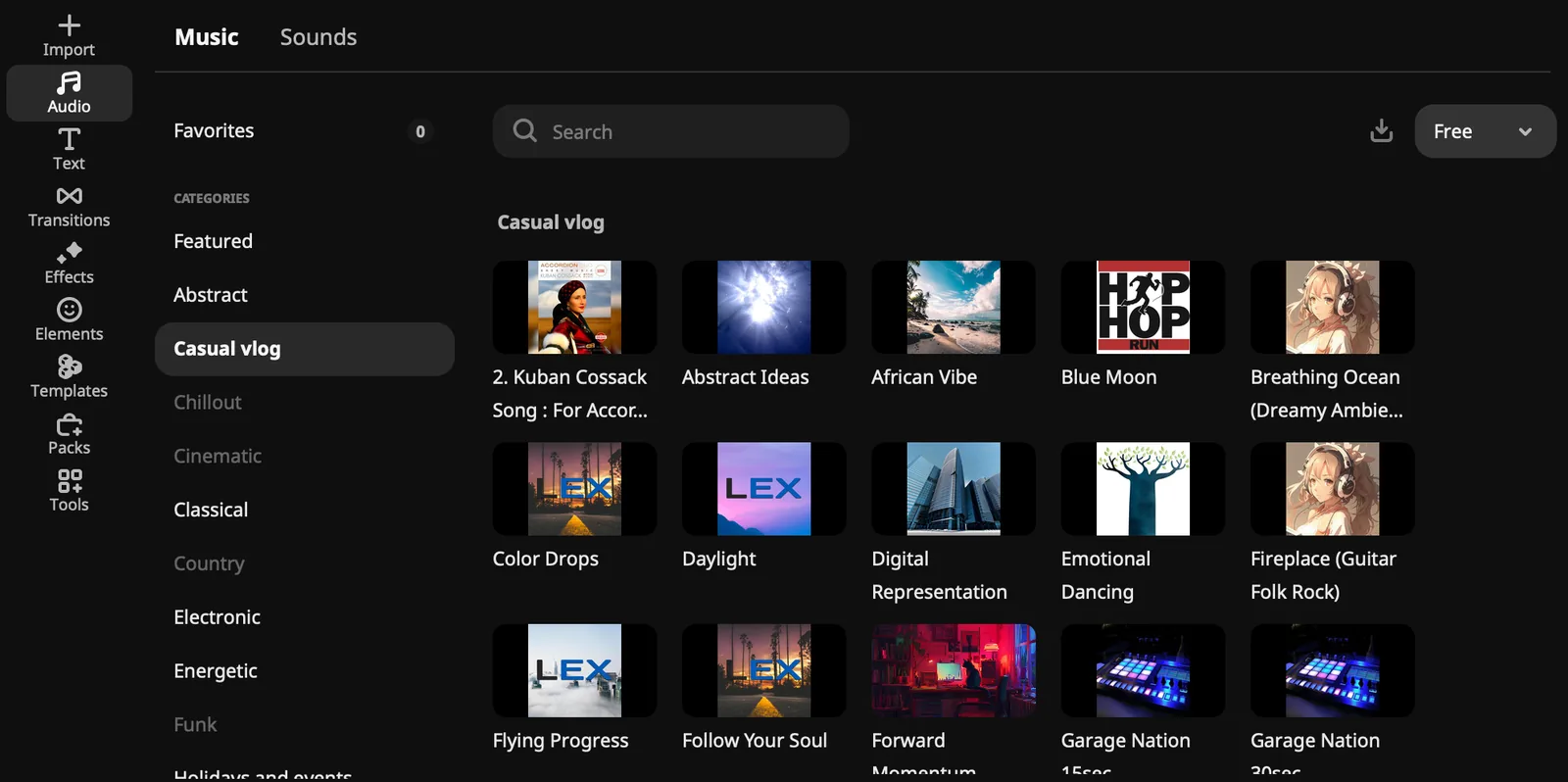Select the African Vibe track thumbnail
The height and width of the screenshot is (782, 1568).
954,307
